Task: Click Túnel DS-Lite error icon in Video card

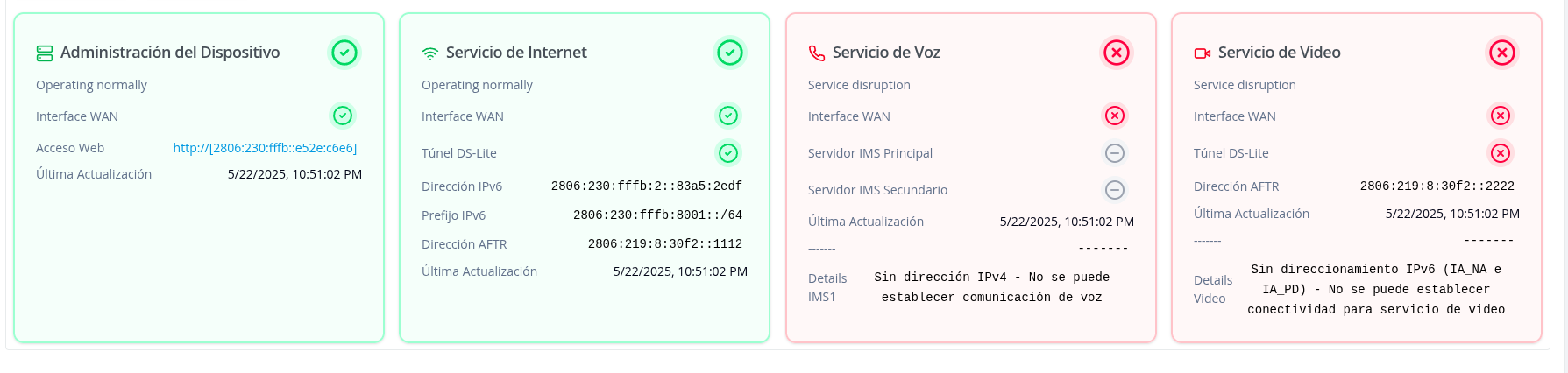Action: [x=1501, y=153]
